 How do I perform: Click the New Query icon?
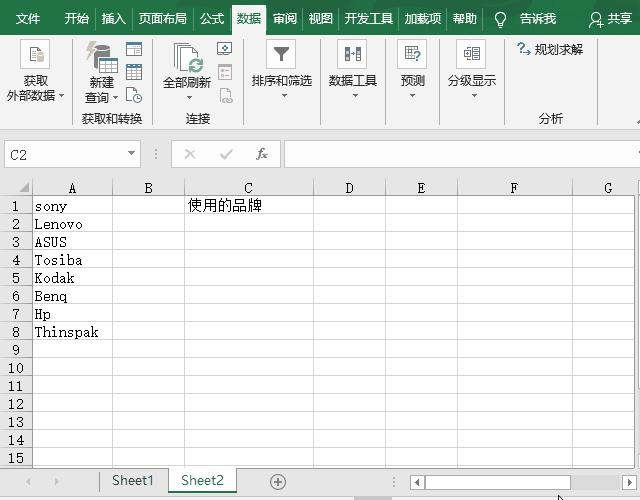coord(102,57)
